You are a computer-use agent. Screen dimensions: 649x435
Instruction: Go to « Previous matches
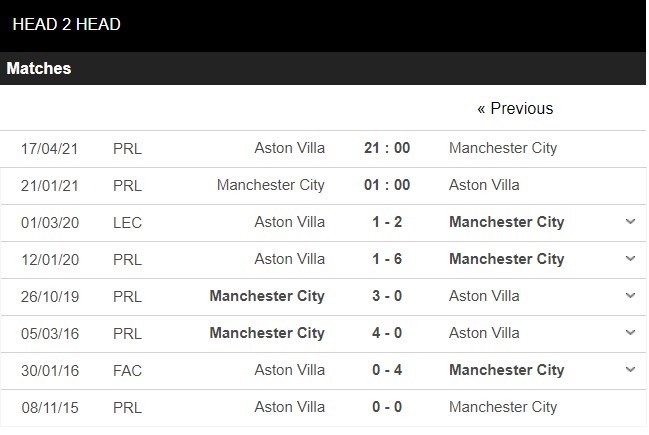coord(515,108)
